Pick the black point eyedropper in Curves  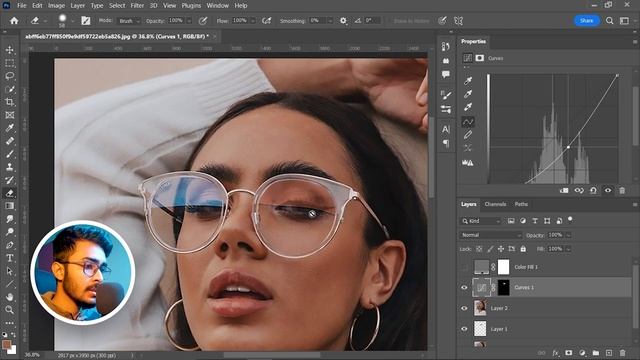pyautogui.click(x=468, y=81)
